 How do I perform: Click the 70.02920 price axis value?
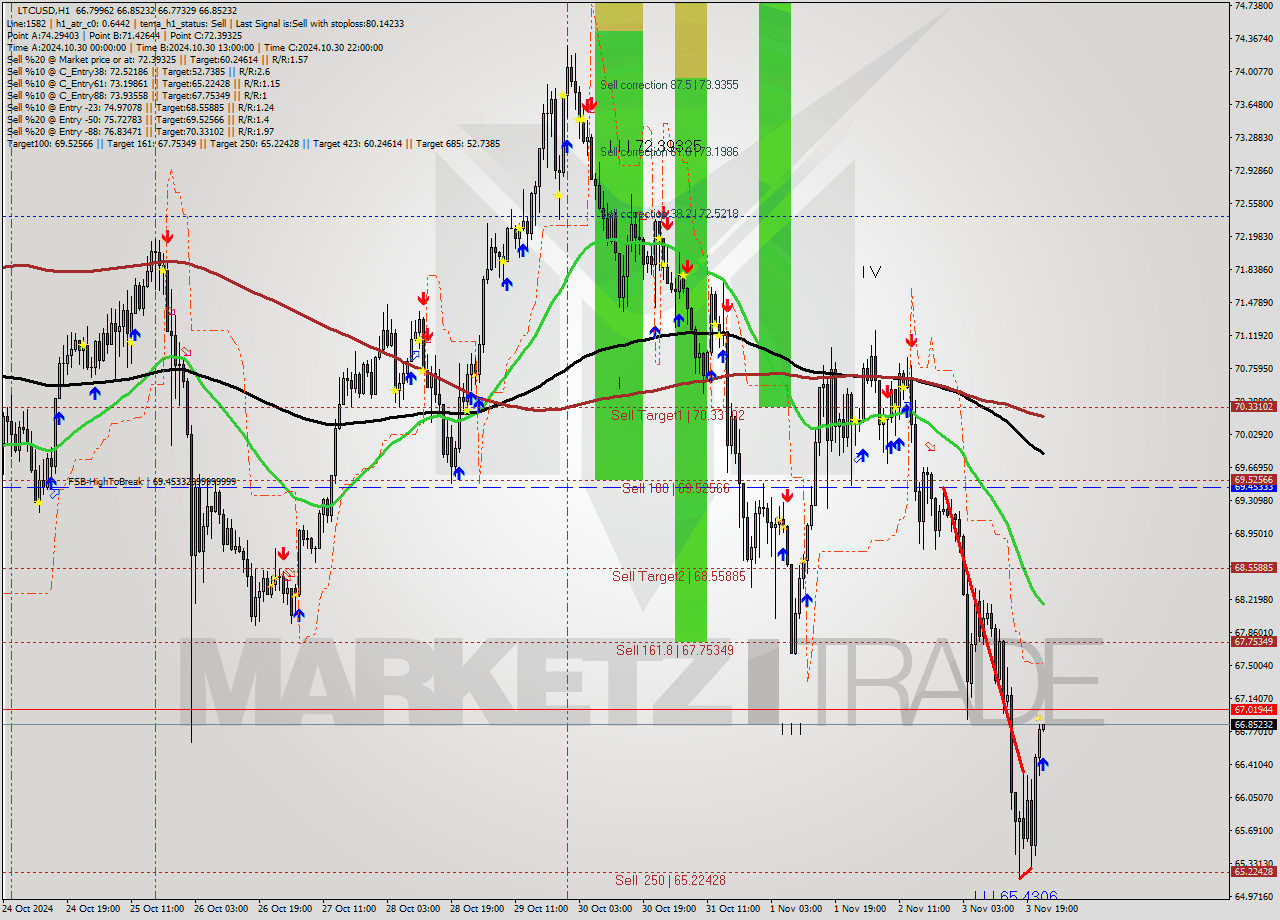(1253, 434)
